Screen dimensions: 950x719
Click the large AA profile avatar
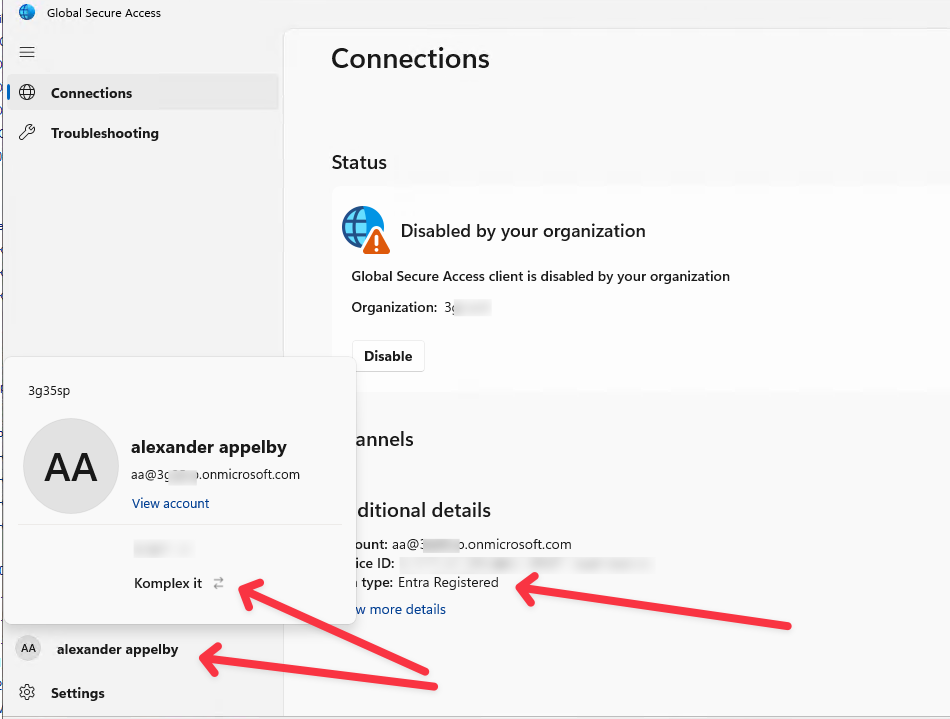tap(71, 467)
